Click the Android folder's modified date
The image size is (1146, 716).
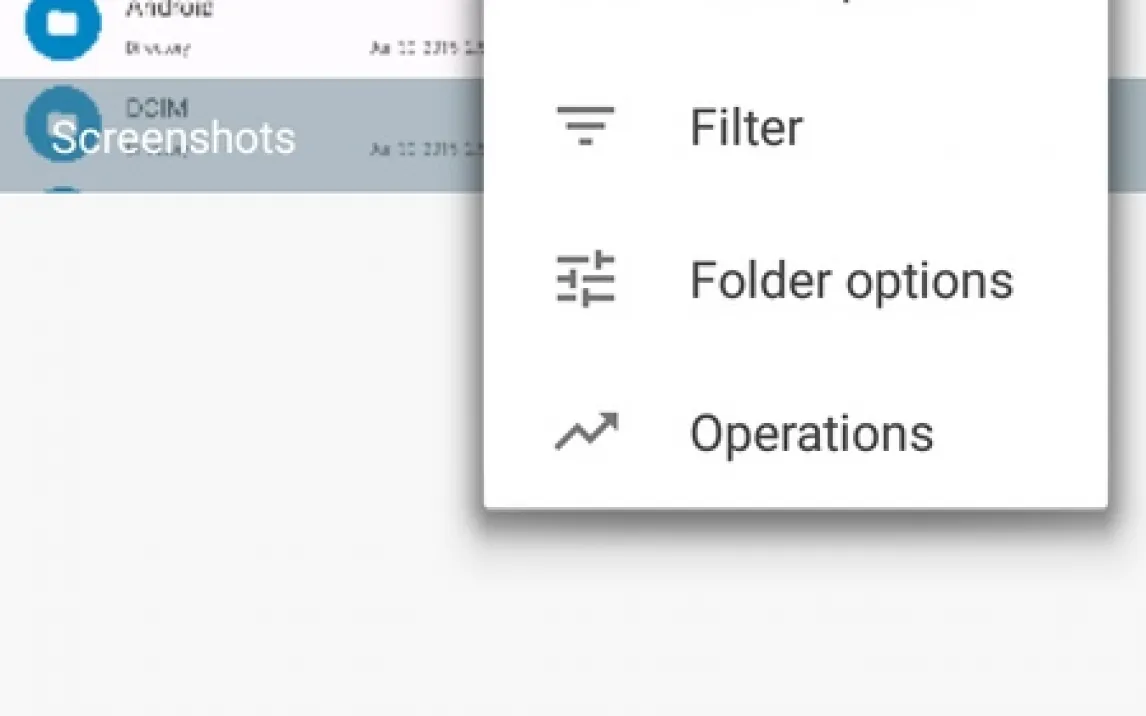pyautogui.click(x=424, y=47)
